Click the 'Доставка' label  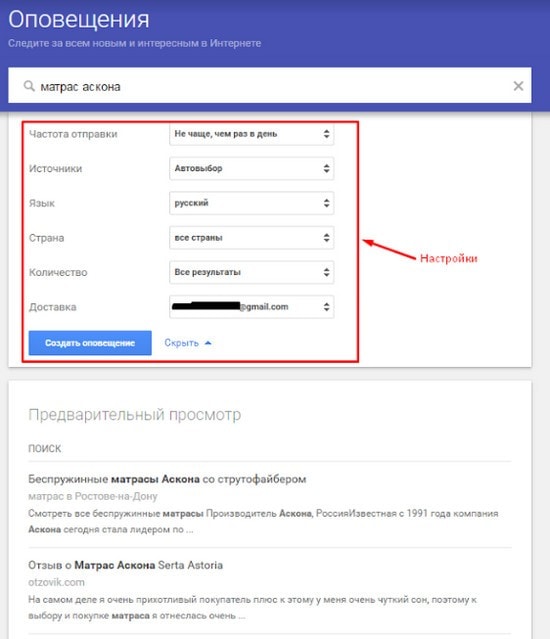pos(53,307)
